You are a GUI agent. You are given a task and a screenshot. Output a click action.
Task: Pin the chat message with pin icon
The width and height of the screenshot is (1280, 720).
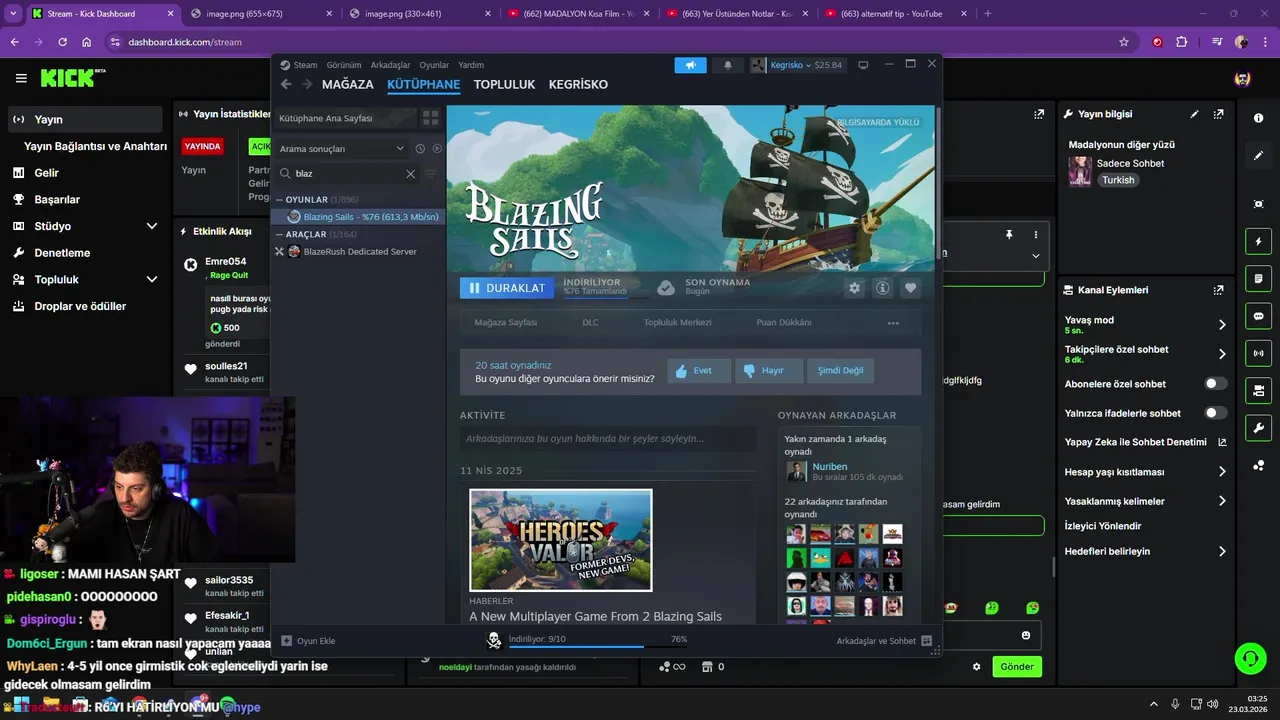click(1009, 234)
